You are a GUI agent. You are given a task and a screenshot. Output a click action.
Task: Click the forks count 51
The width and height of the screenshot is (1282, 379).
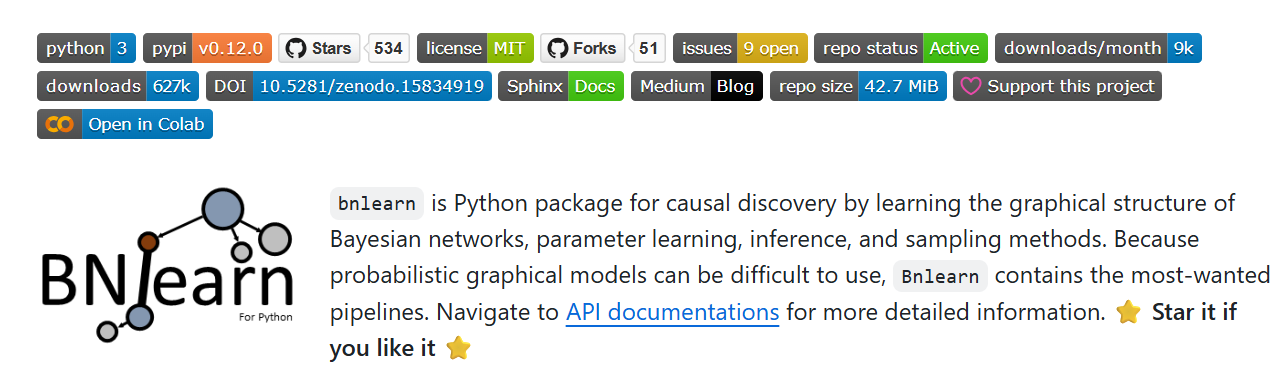tap(649, 48)
